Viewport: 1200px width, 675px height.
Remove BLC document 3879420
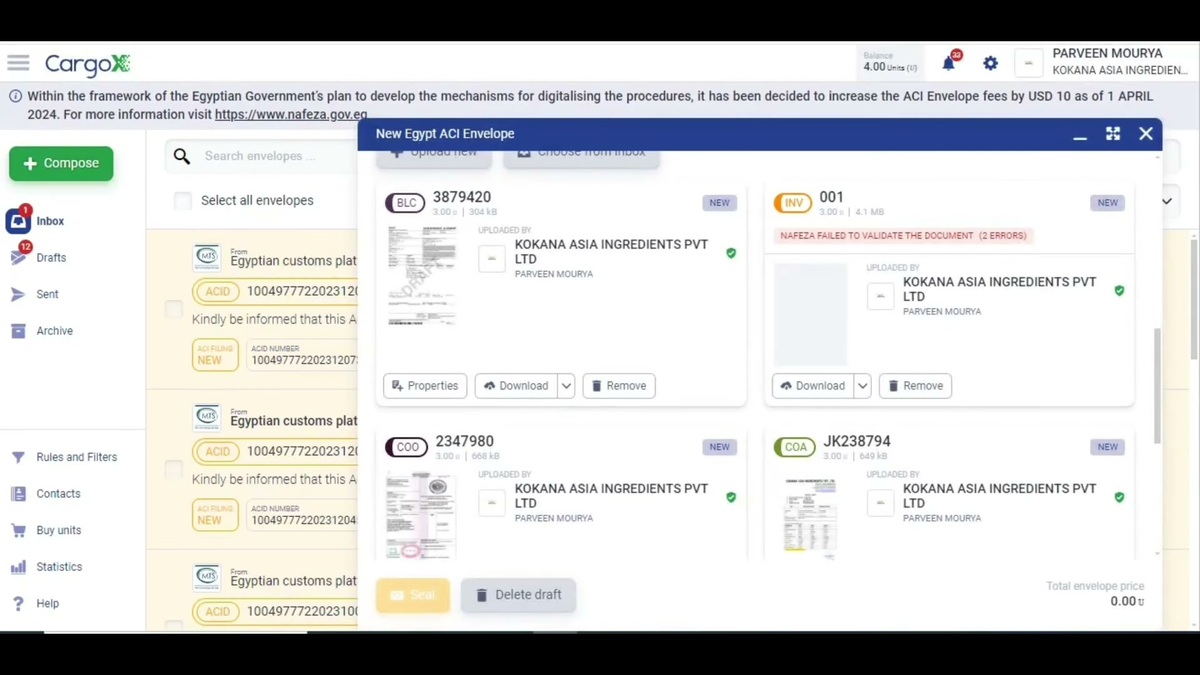click(619, 386)
